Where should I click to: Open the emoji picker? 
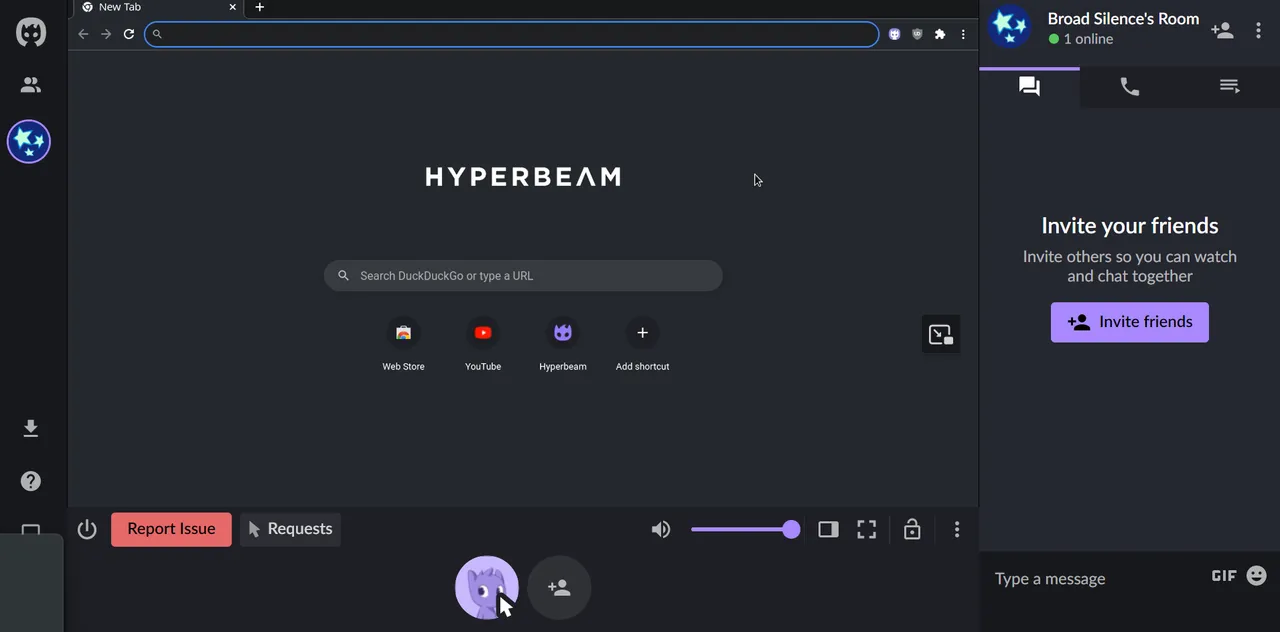coord(1257,576)
